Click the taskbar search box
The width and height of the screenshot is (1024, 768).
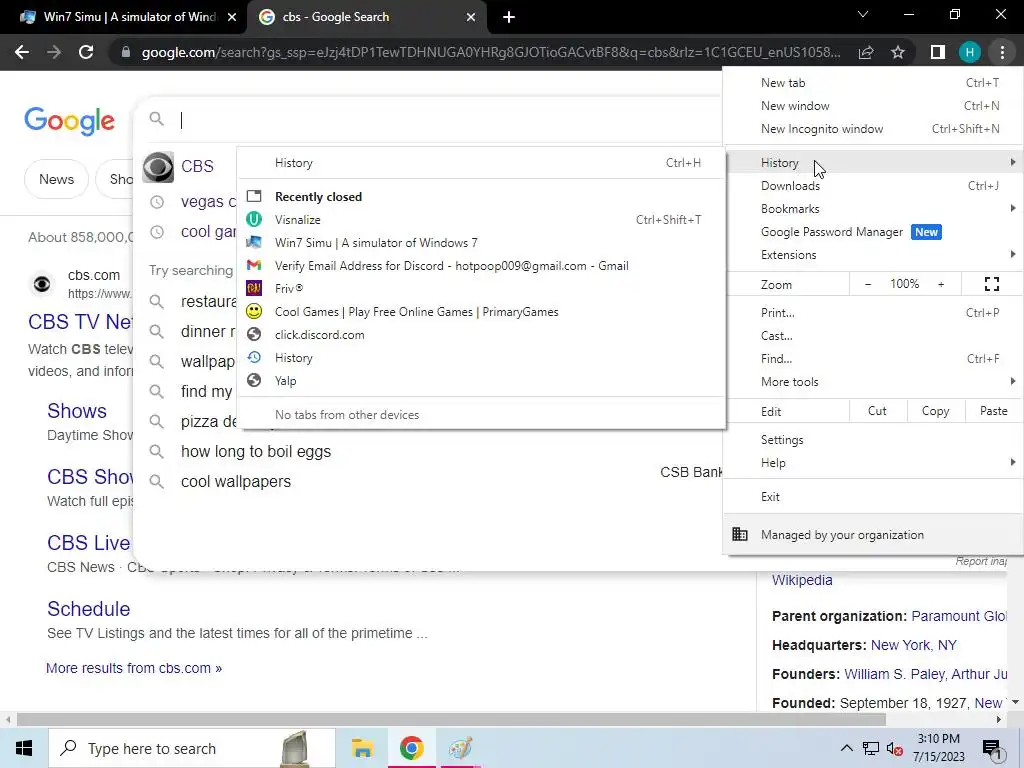tap(192, 748)
